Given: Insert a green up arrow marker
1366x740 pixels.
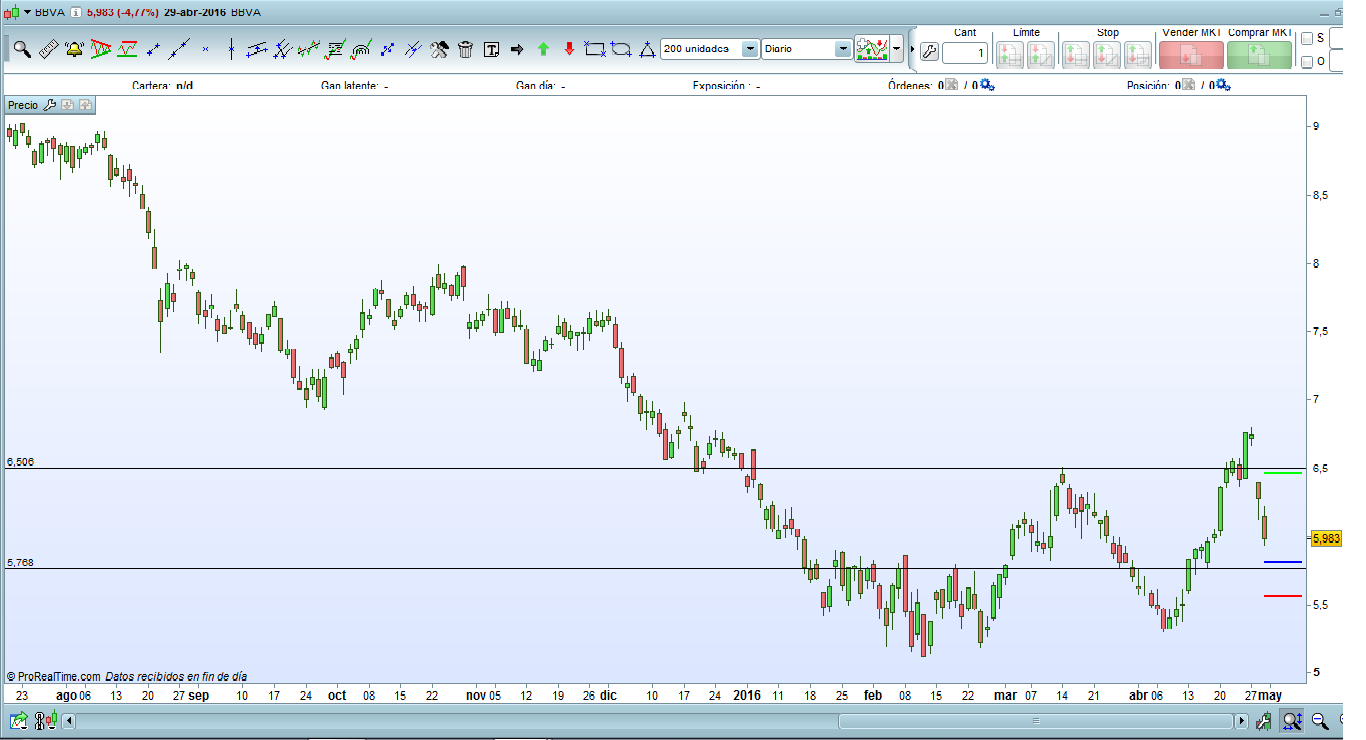Looking at the screenshot, I should (543, 48).
